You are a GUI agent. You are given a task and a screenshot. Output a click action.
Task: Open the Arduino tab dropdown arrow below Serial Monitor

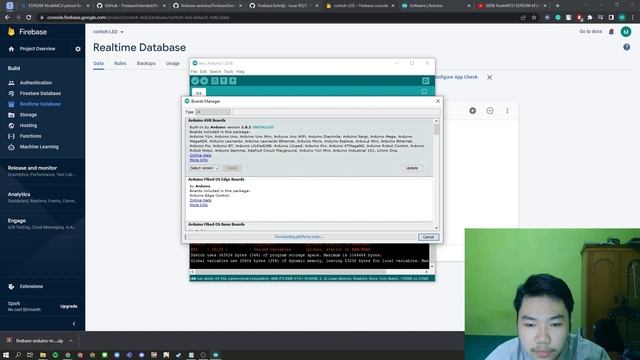[x=424, y=91]
